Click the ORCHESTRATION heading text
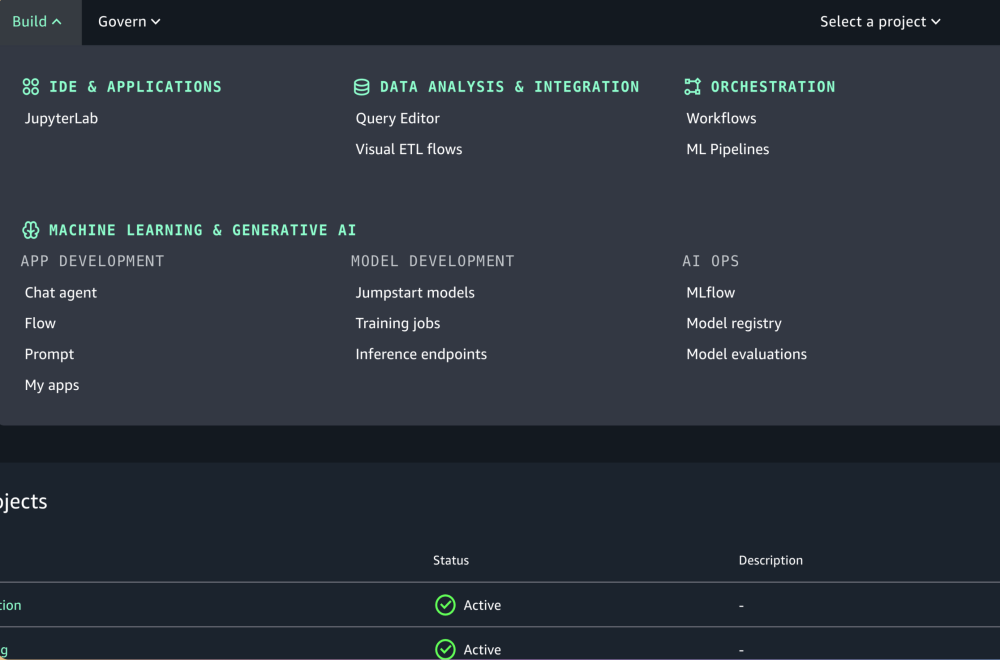 pyautogui.click(x=773, y=87)
